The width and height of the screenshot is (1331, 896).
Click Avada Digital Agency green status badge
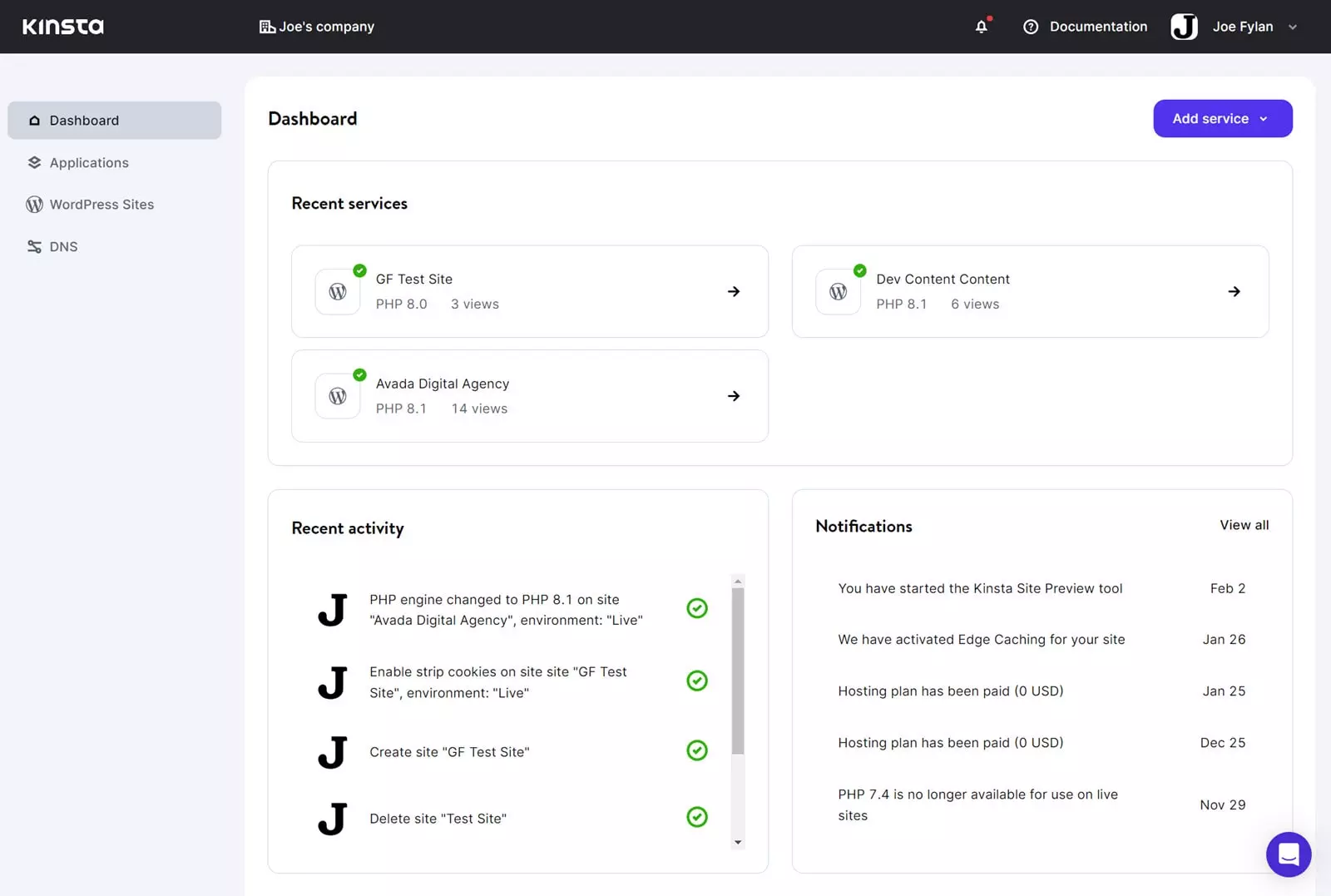(359, 375)
